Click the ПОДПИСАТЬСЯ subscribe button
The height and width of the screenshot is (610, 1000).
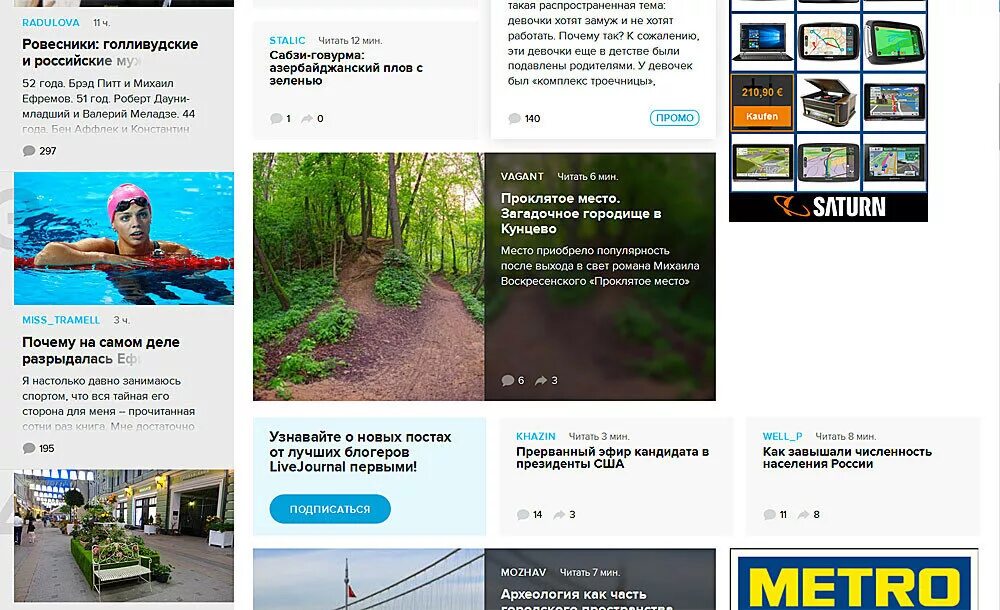[x=330, y=509]
